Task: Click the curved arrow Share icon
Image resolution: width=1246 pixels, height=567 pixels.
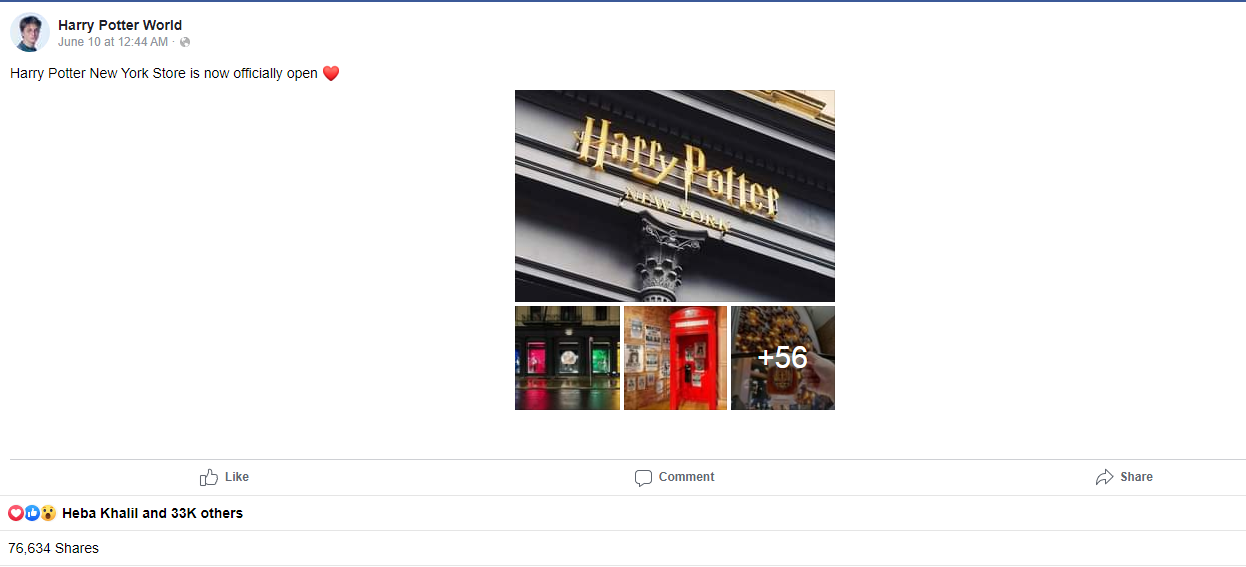Action: pos(1104,477)
